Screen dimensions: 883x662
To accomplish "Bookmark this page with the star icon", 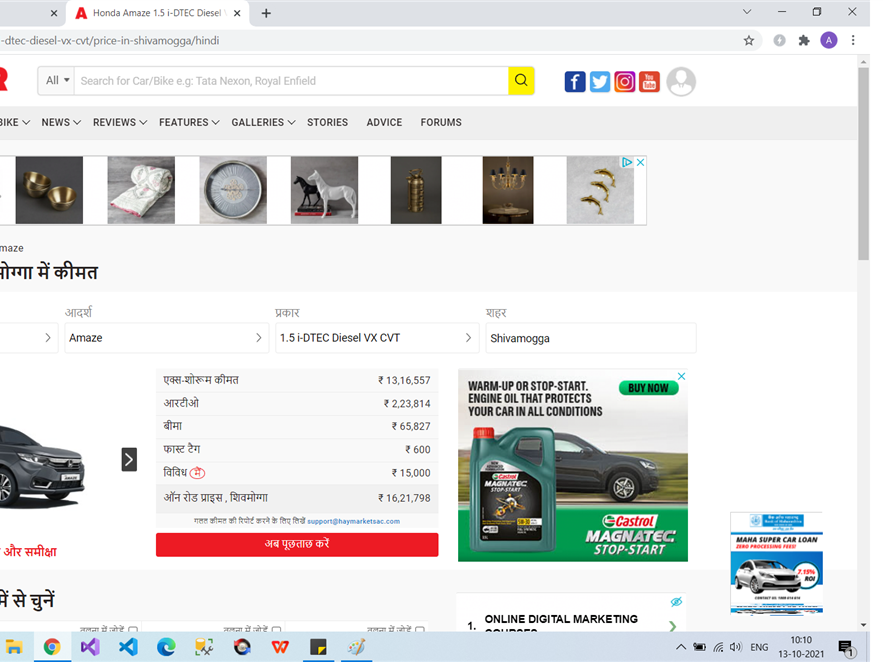I will [749, 41].
